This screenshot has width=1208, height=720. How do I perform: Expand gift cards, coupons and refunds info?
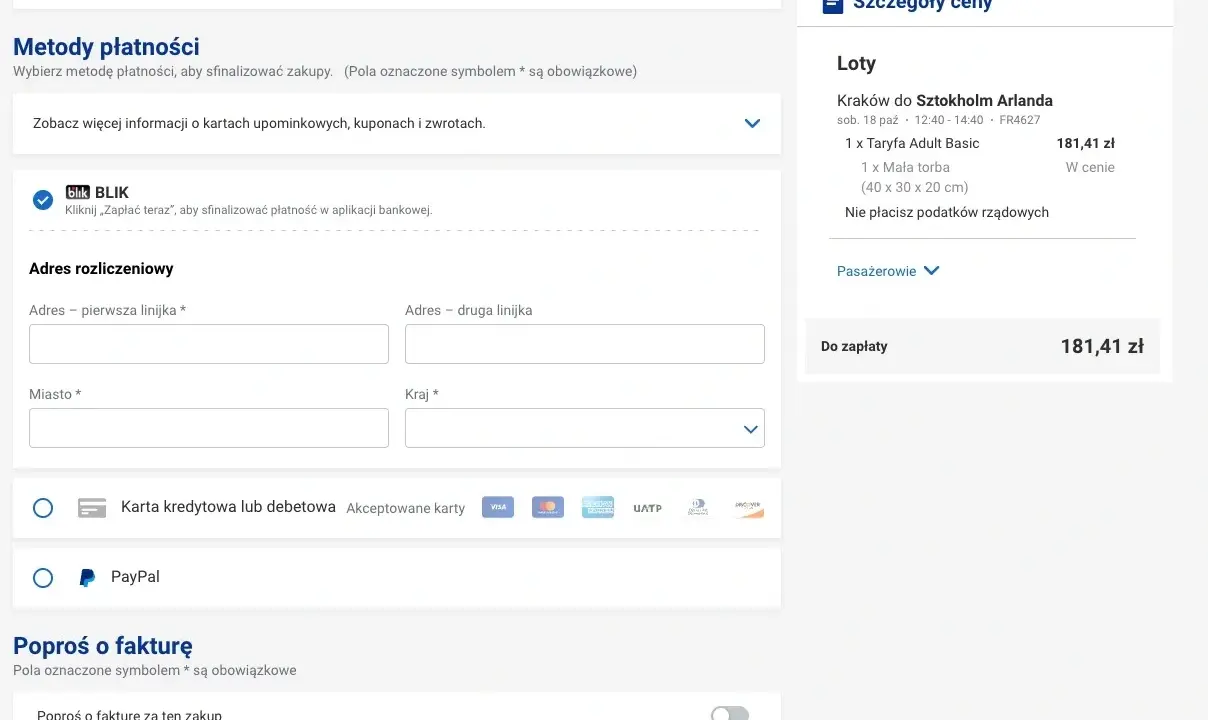click(753, 124)
